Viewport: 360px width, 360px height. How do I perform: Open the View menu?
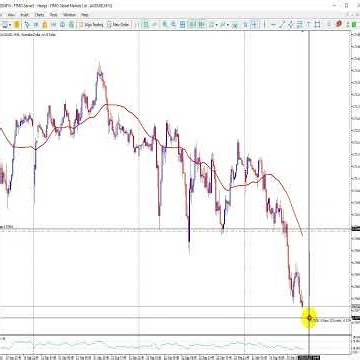click(11, 15)
